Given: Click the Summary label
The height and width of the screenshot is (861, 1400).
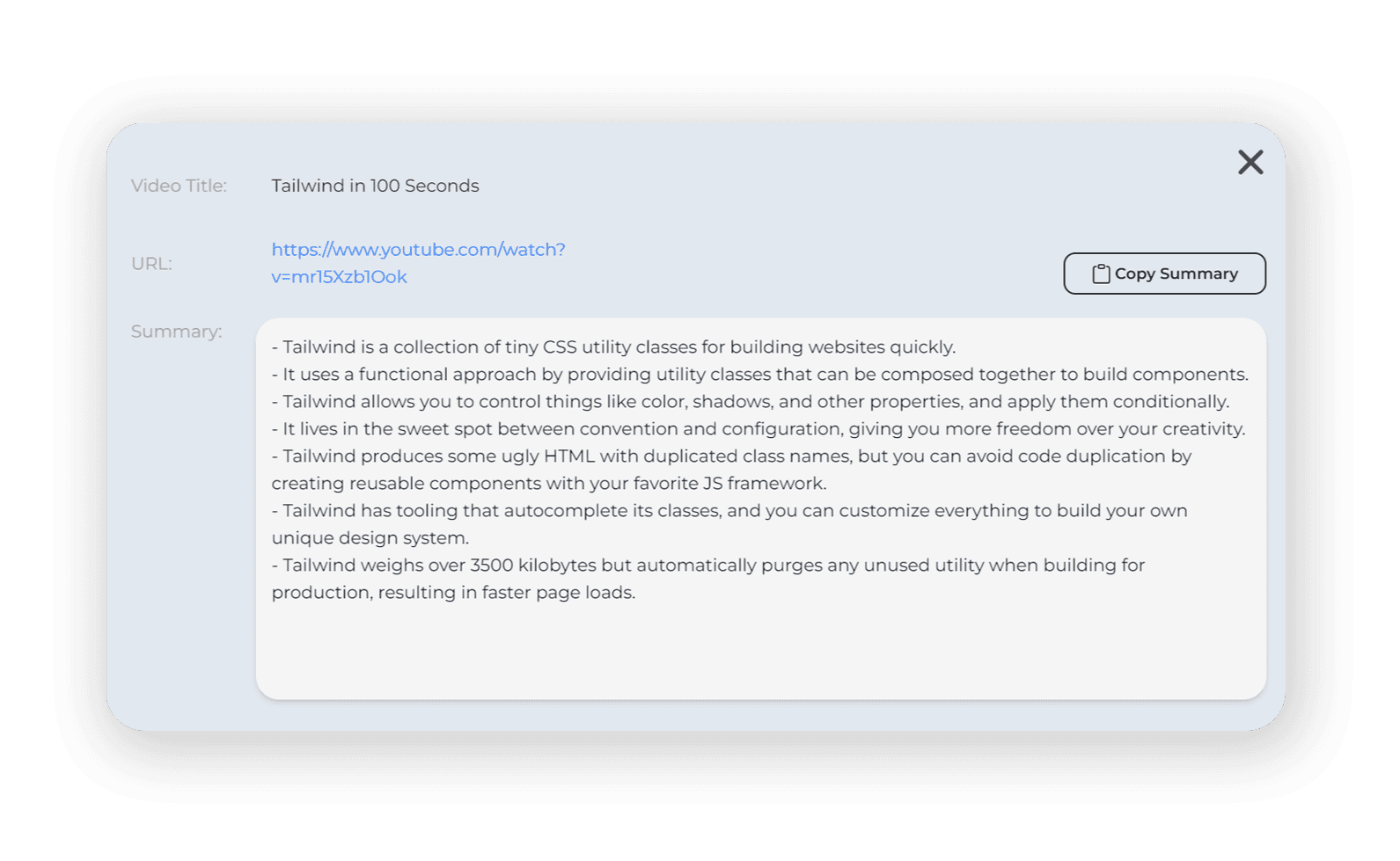Looking at the screenshot, I should click(176, 332).
